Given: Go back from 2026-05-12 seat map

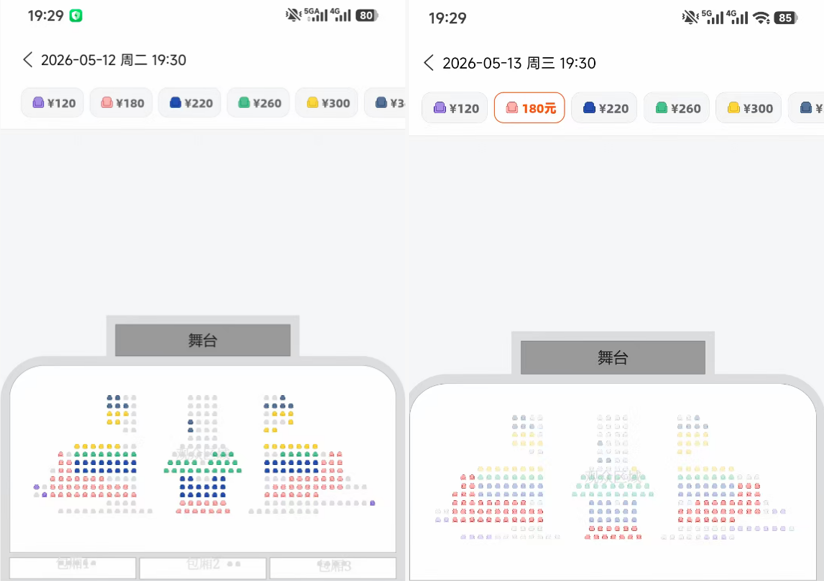Looking at the screenshot, I should tap(28, 60).
